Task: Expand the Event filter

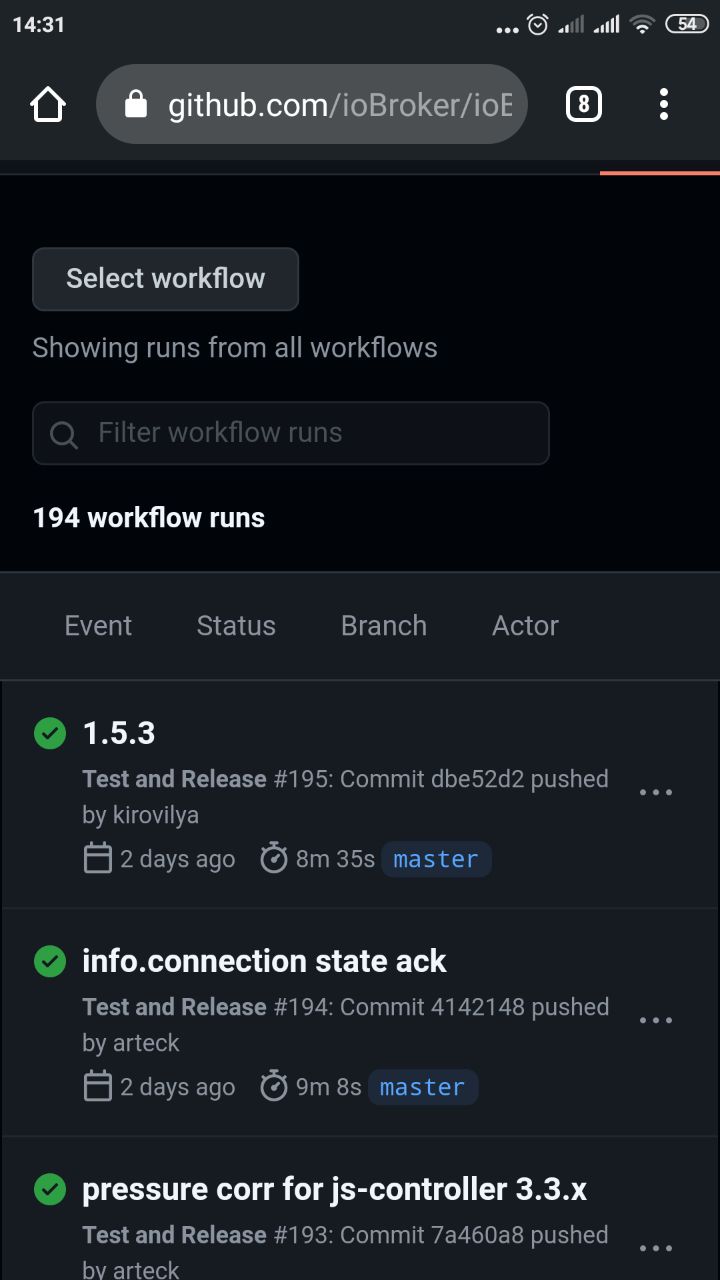Action: [x=98, y=626]
